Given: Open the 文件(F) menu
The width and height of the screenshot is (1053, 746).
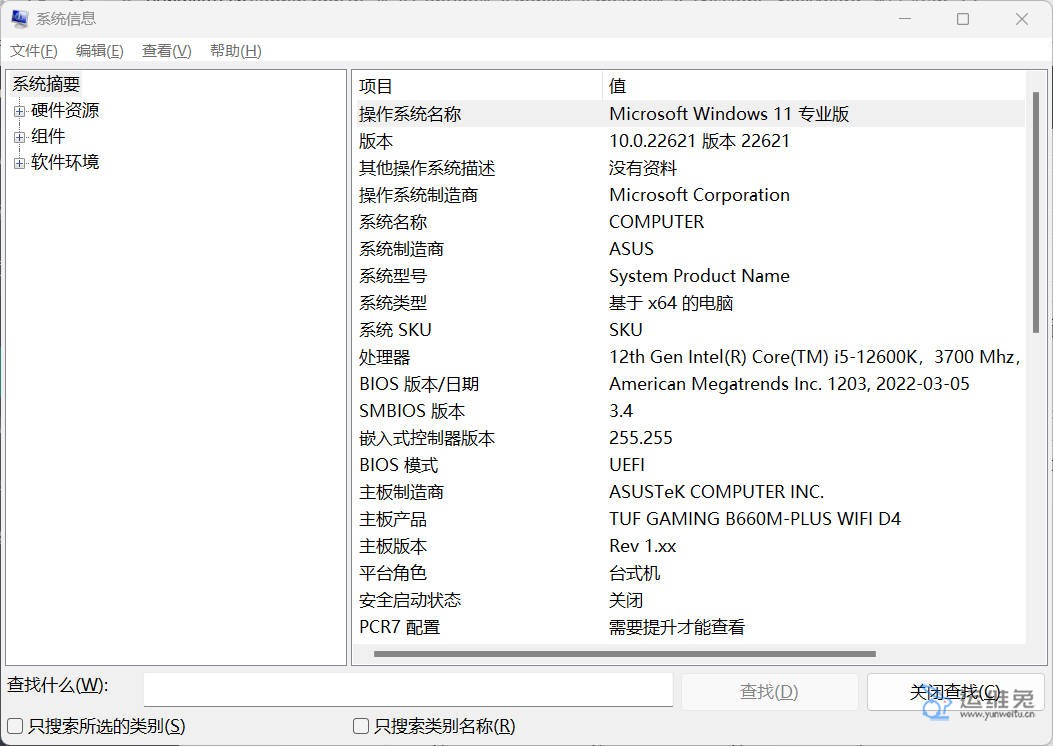Looking at the screenshot, I should (33, 51).
